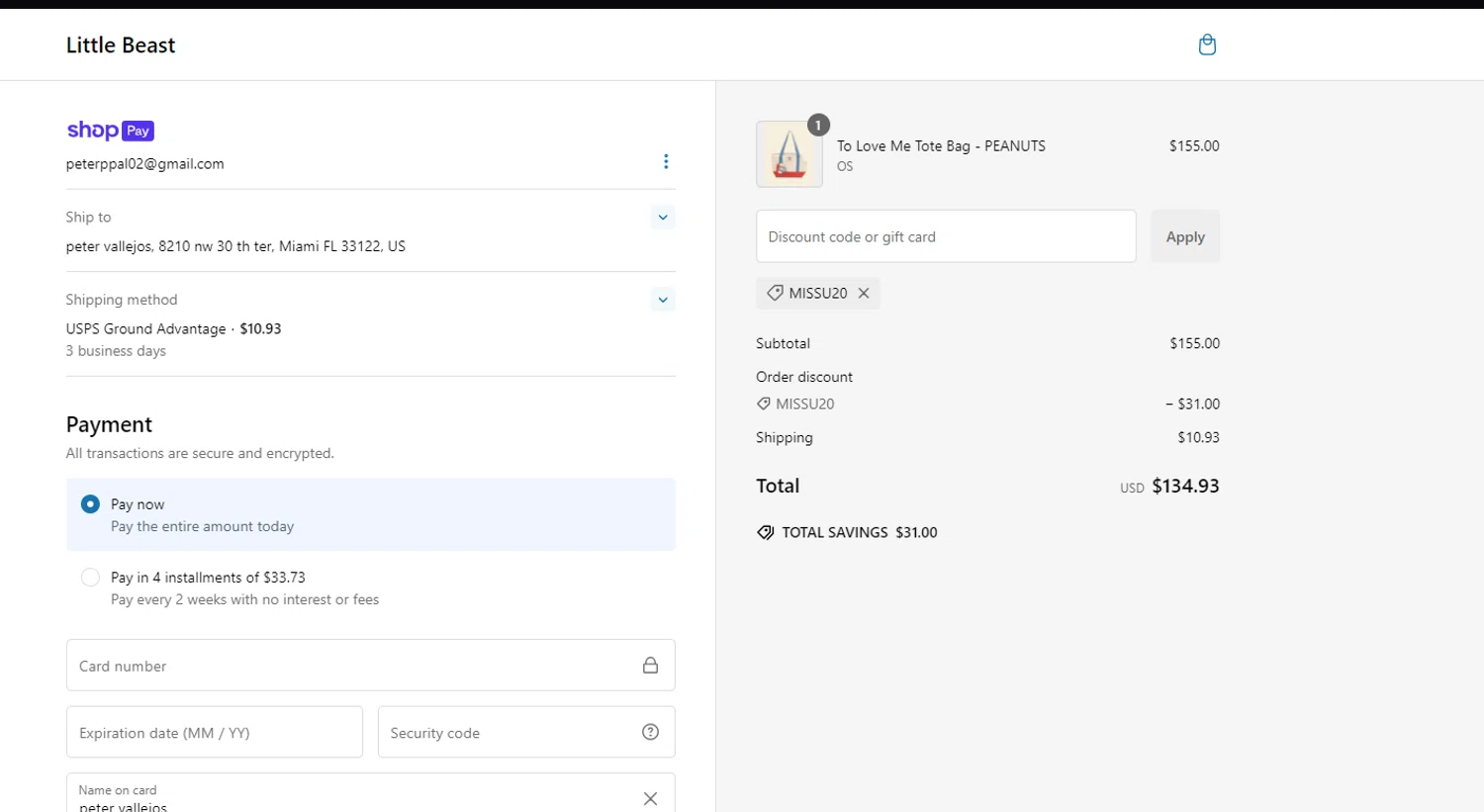Viewport: 1484px width, 812px height.
Task: Clear the Name on card field
Action: [650, 798]
